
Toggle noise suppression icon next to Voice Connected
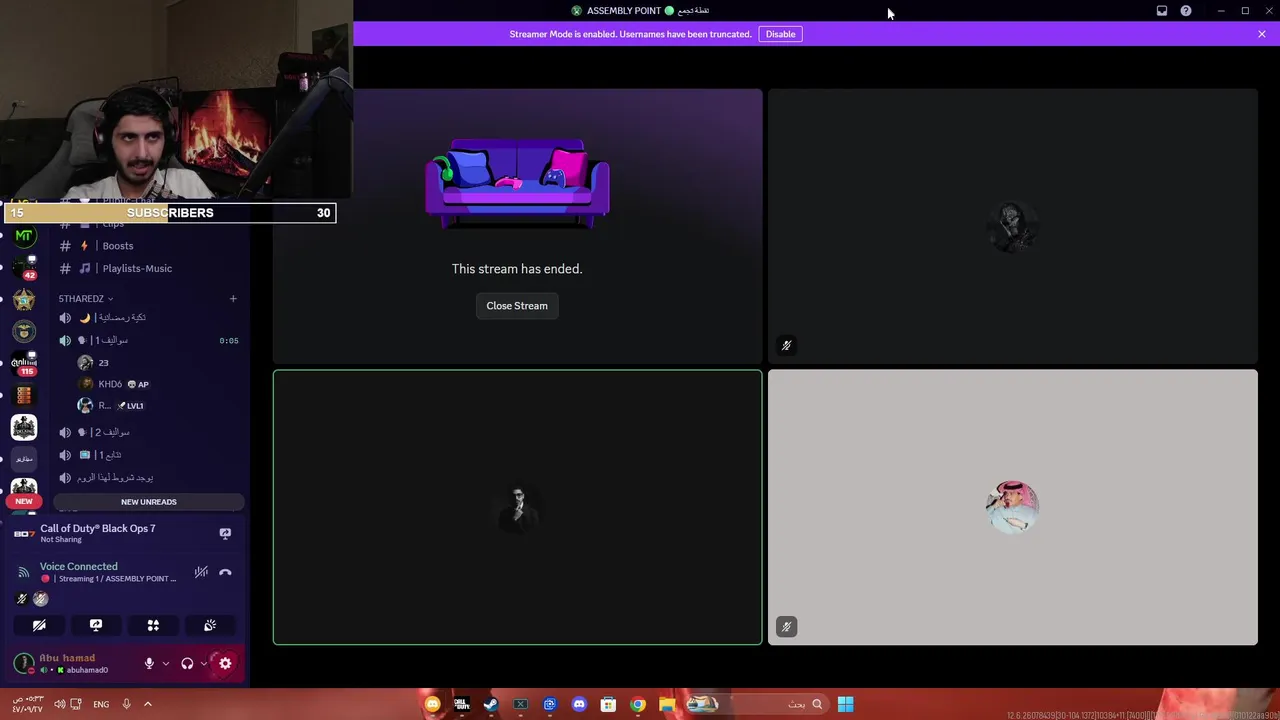pos(201,572)
